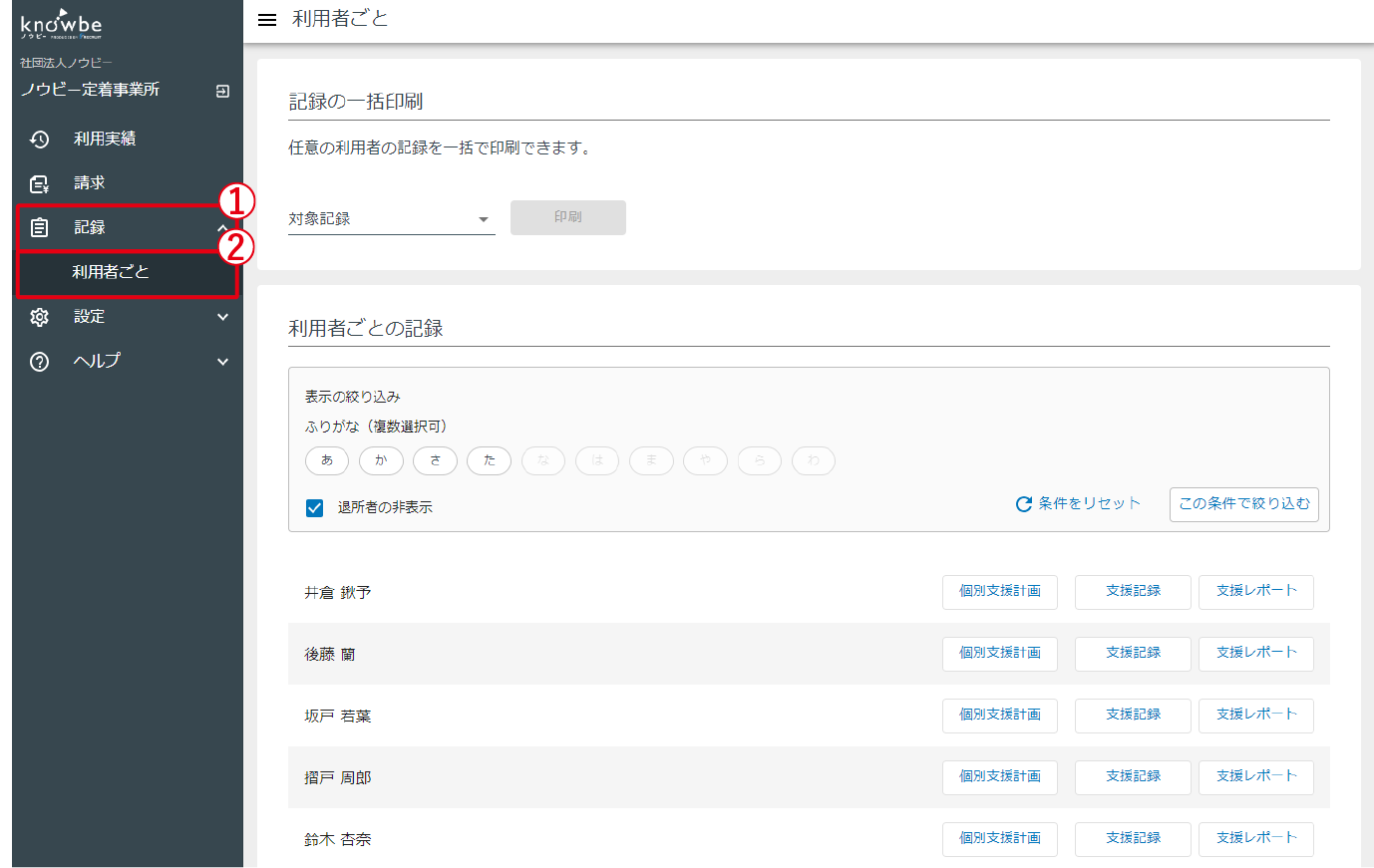Click the 条件をリセット refresh icon
The image size is (1374, 868).
(x=1023, y=504)
